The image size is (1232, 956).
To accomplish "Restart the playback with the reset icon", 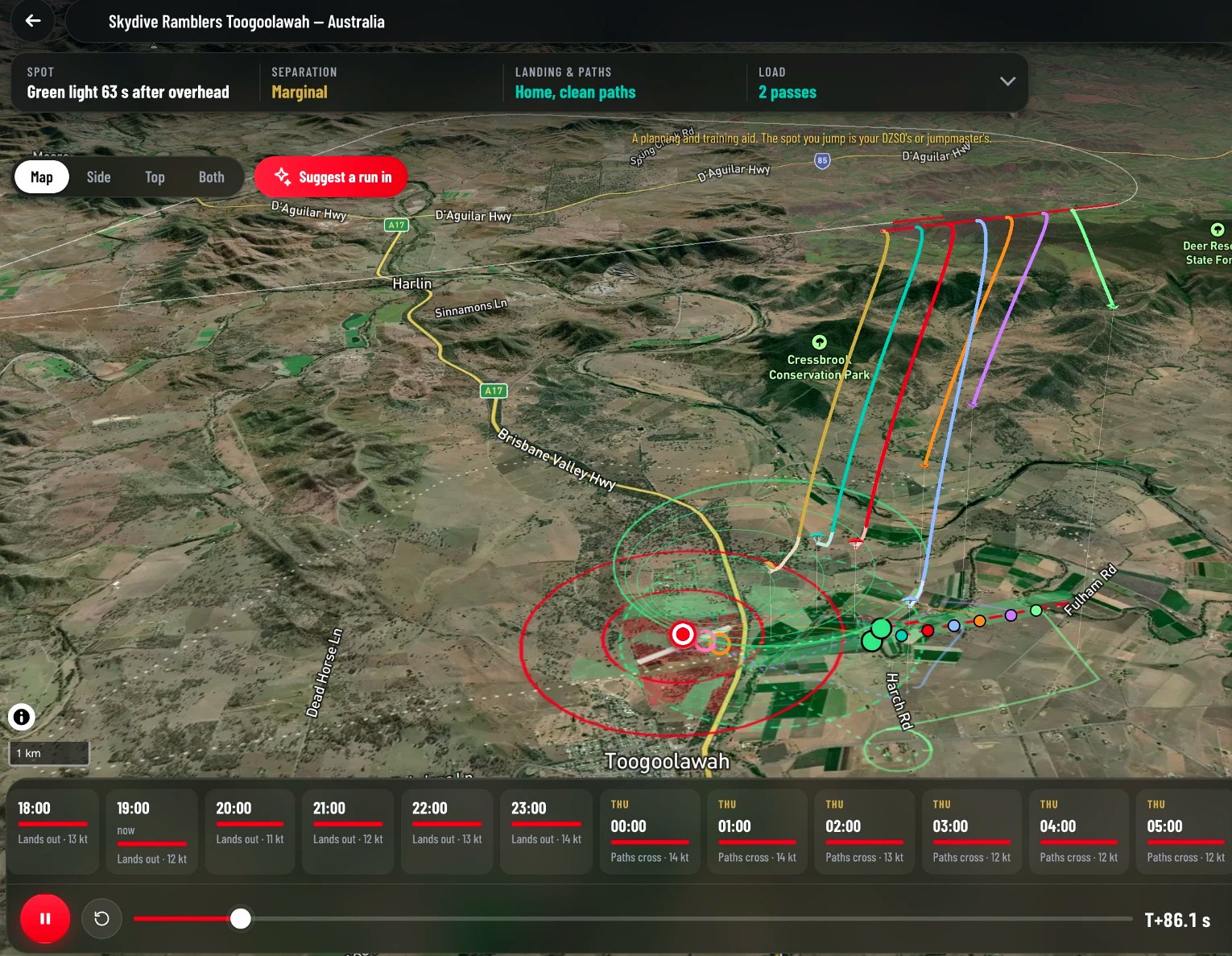I will [101, 918].
